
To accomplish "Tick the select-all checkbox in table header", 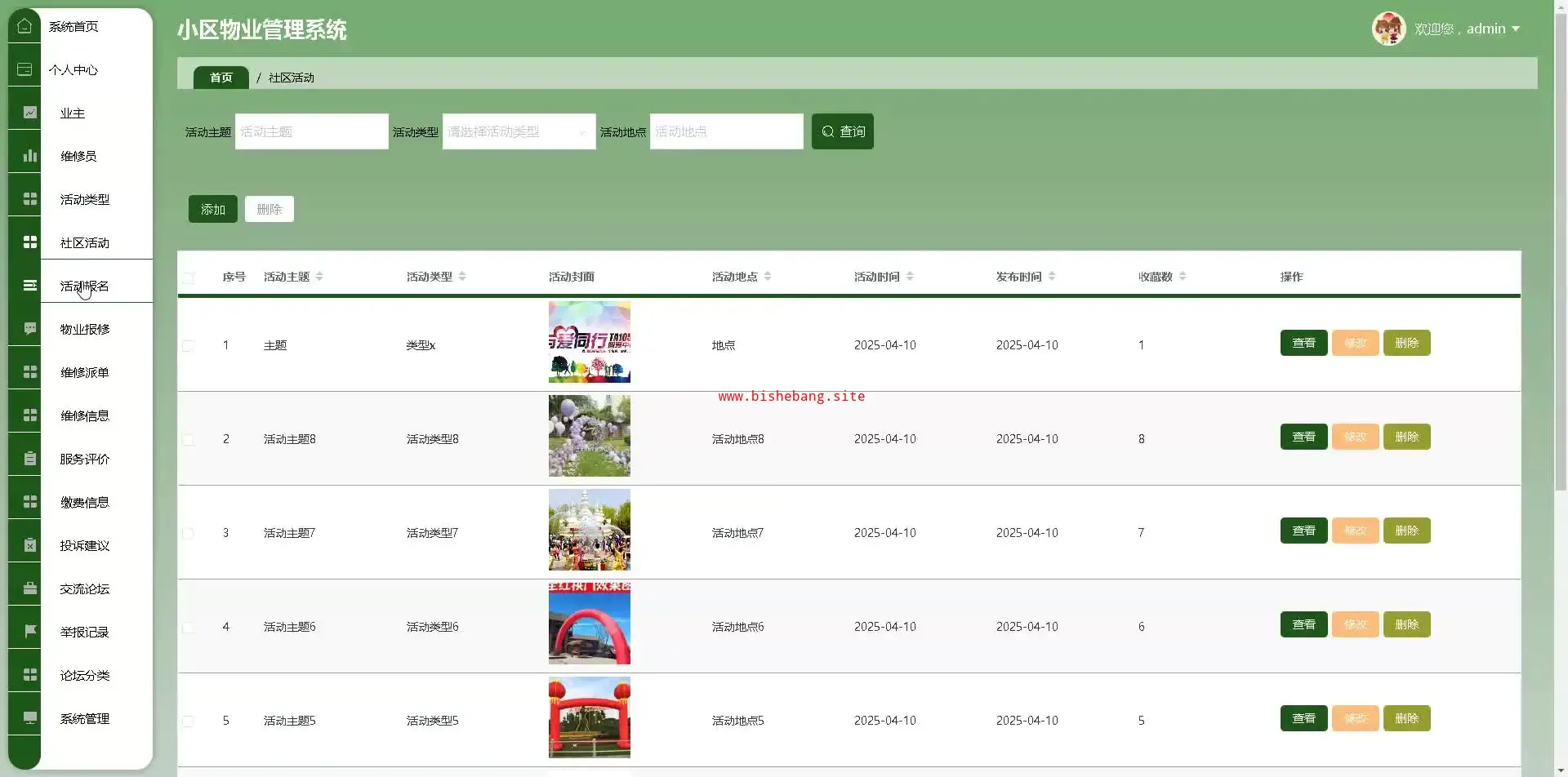I will click(189, 277).
